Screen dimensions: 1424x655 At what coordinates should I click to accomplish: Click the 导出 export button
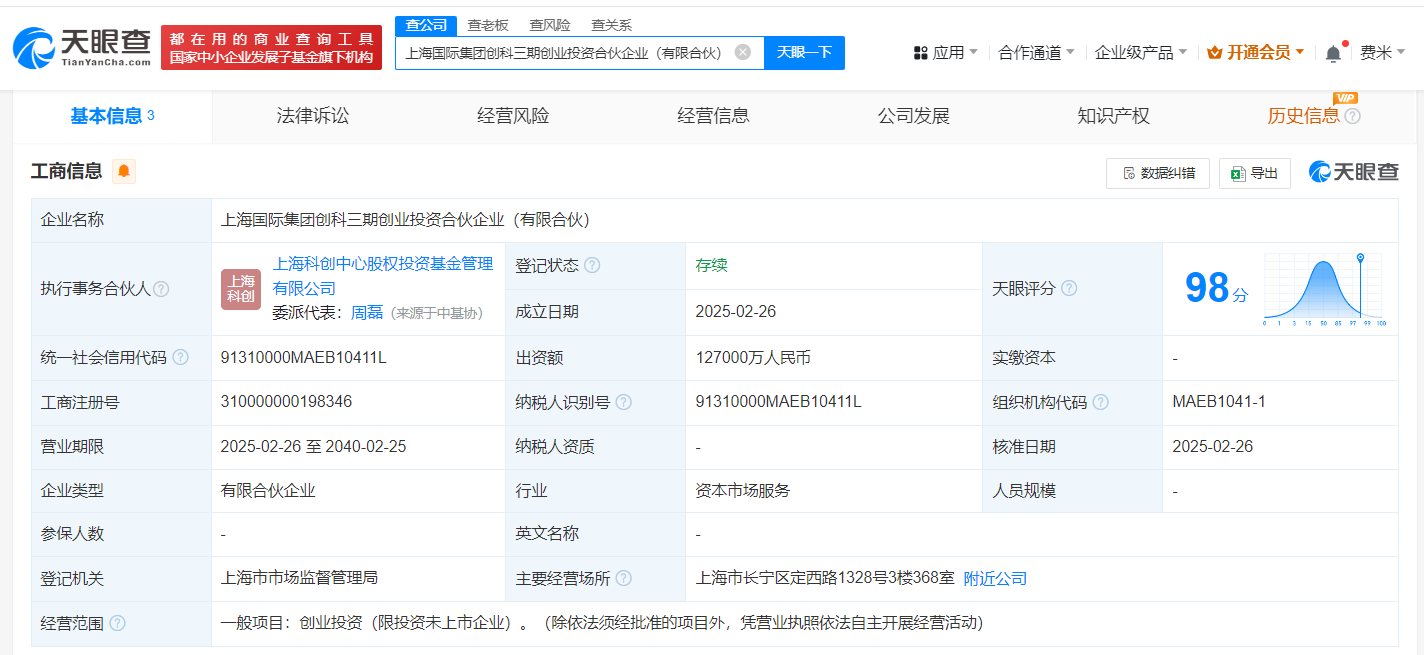pos(1255,173)
